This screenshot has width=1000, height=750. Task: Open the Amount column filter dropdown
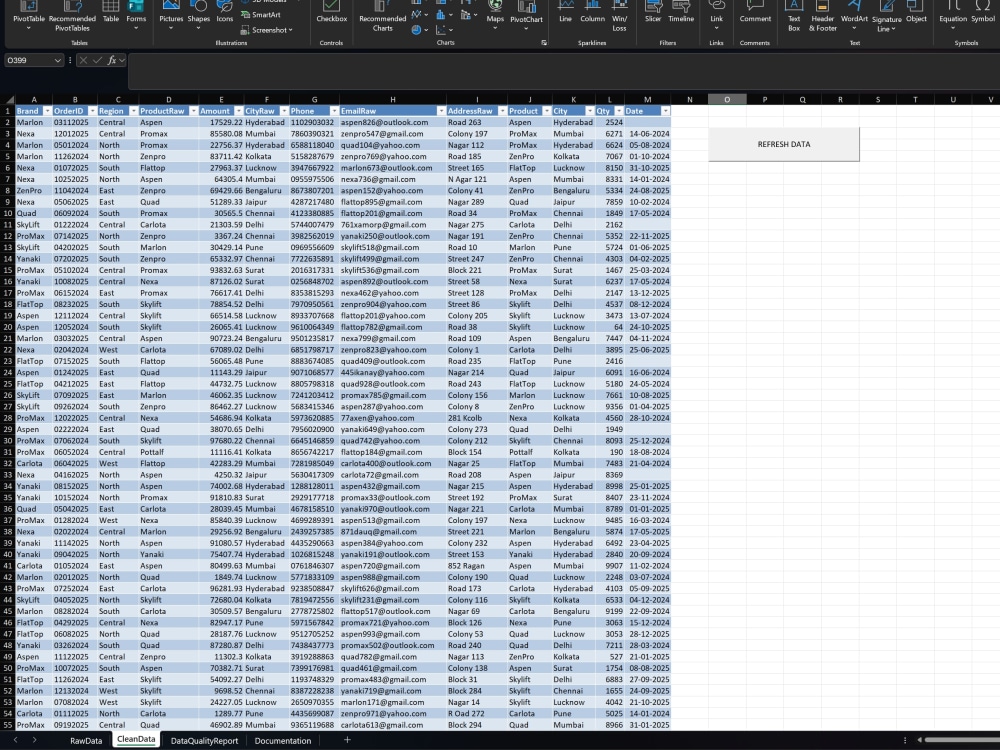[x=239, y=111]
